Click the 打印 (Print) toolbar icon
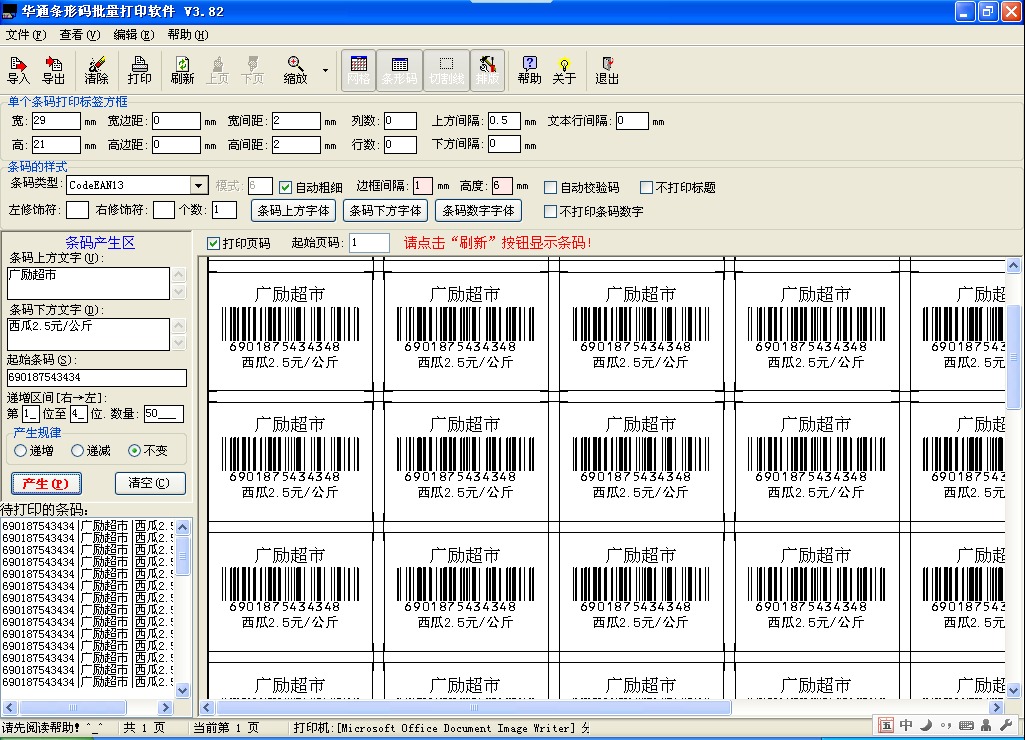 (x=140, y=69)
